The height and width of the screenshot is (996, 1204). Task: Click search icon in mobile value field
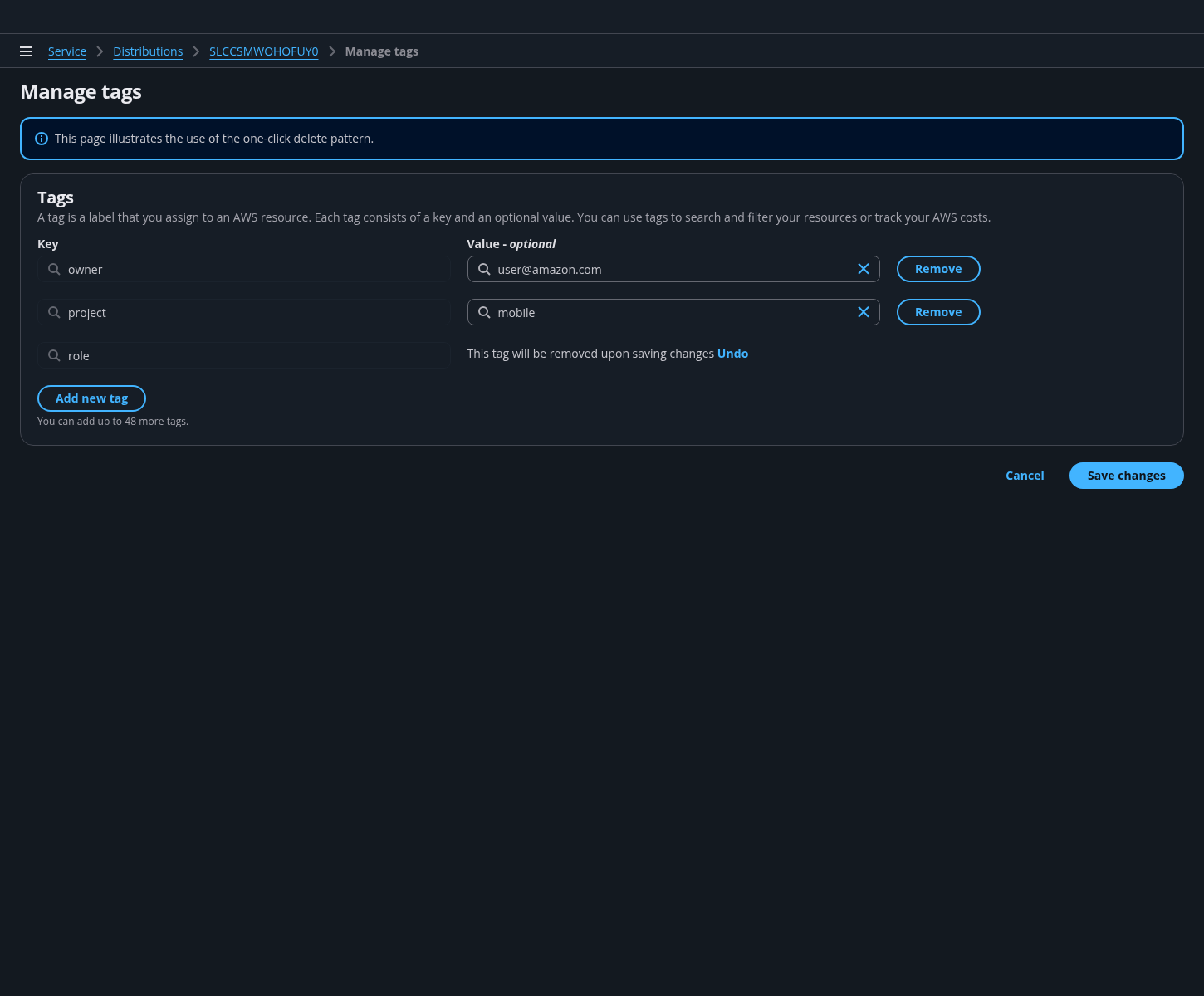(x=484, y=312)
